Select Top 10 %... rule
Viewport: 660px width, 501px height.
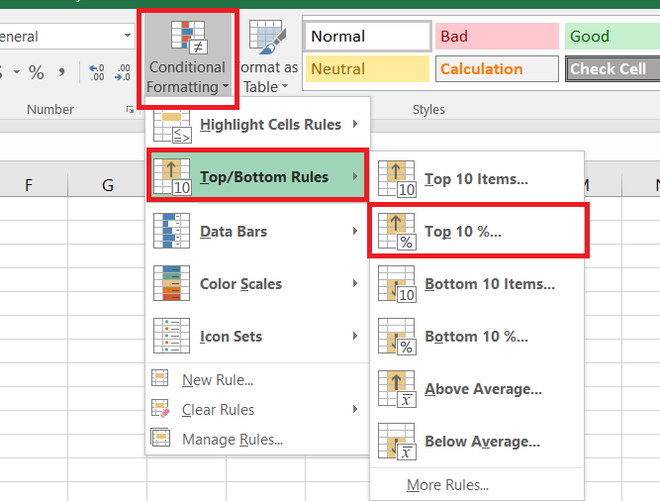478,231
